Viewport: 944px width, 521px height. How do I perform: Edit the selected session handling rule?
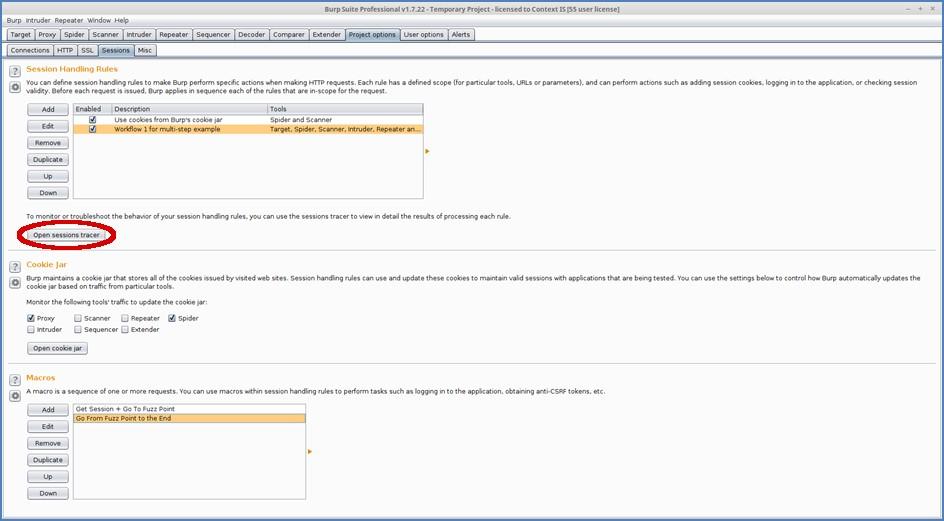pos(48,126)
